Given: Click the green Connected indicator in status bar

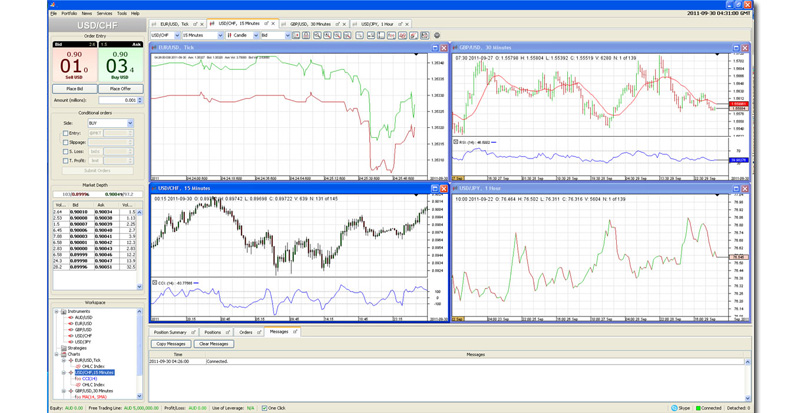Looking at the screenshot, I should click(699, 408).
